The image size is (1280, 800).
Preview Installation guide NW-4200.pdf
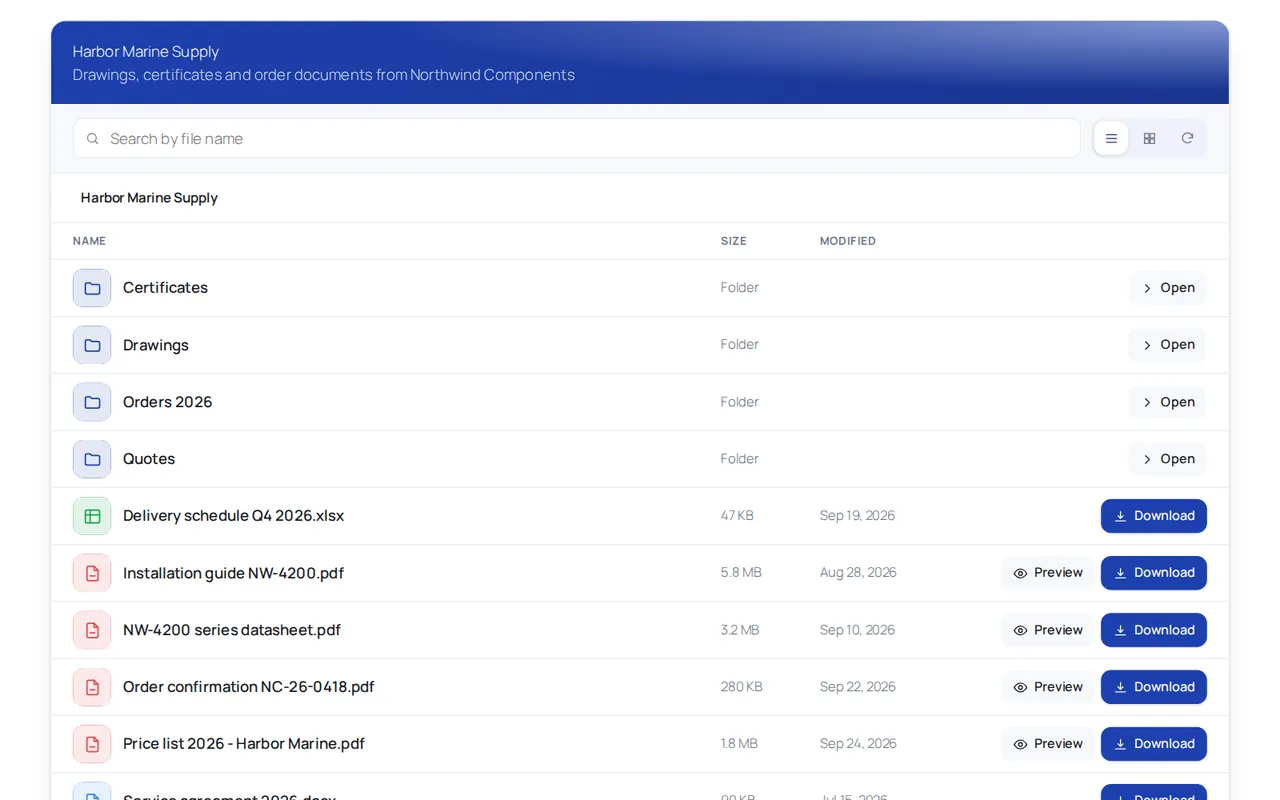click(1047, 573)
